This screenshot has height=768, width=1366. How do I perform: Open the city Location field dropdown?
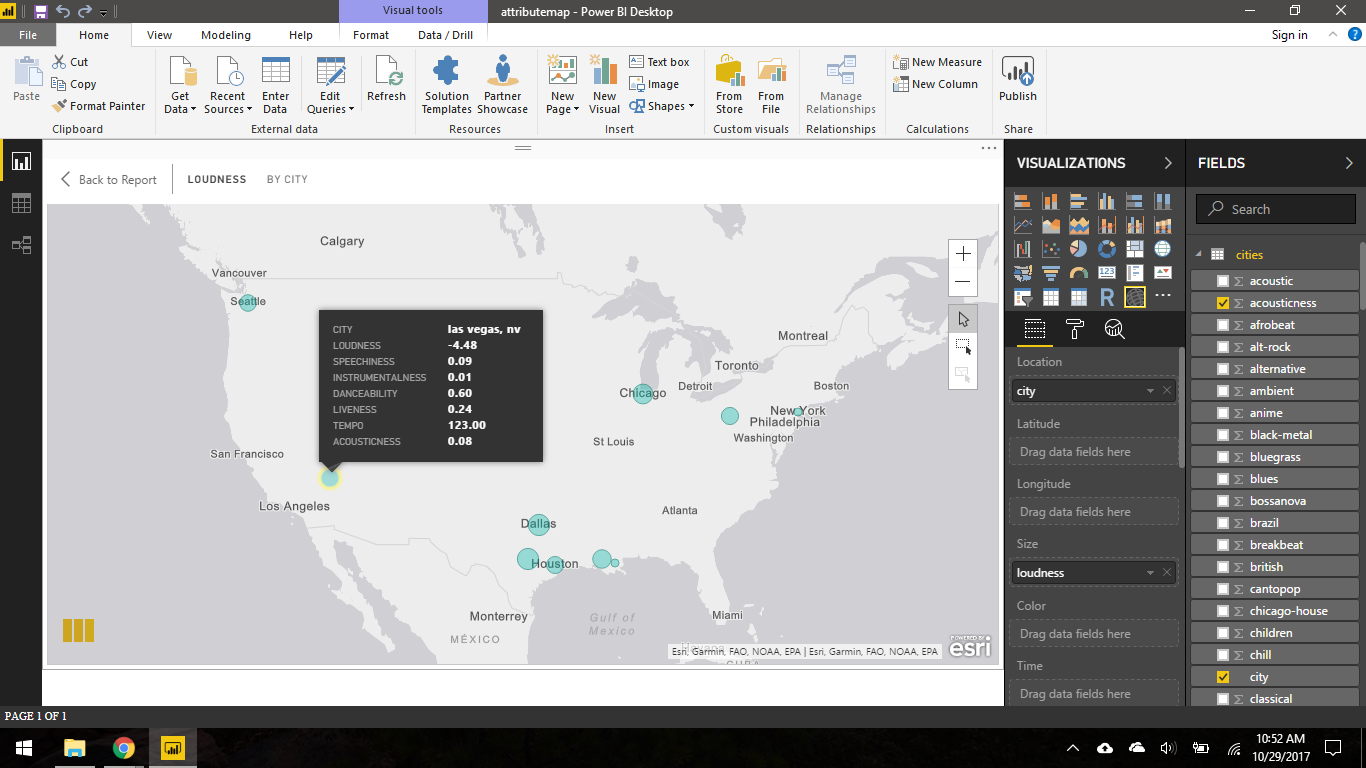coord(1150,391)
